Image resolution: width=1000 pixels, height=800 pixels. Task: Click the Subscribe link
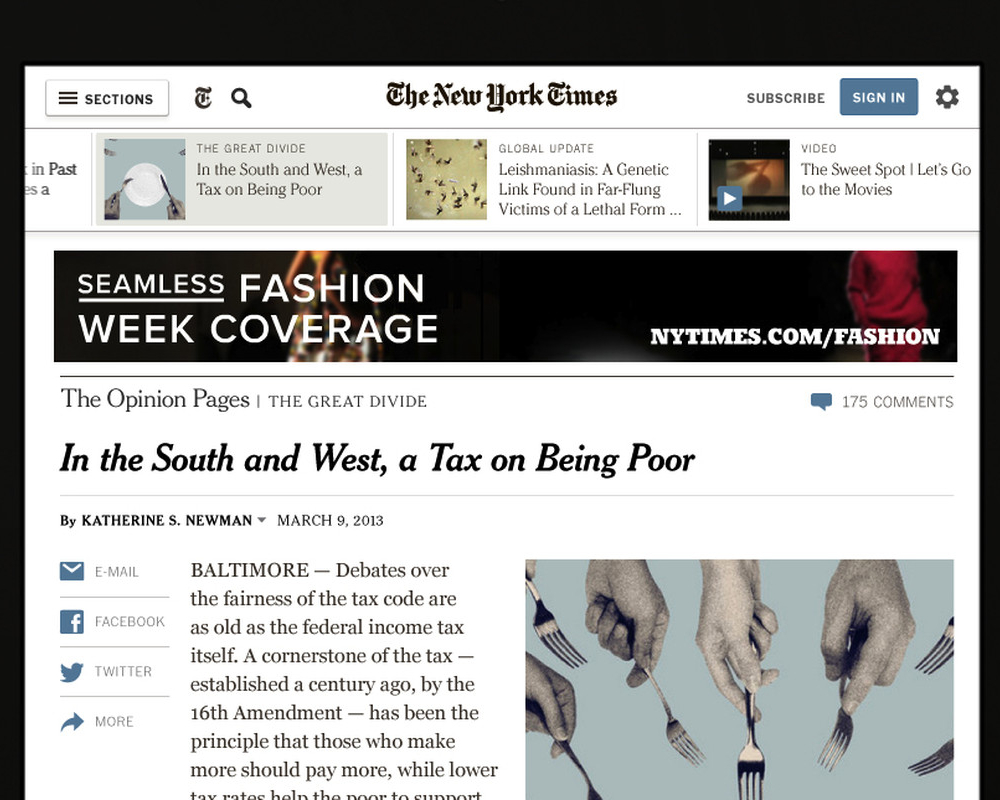point(786,98)
